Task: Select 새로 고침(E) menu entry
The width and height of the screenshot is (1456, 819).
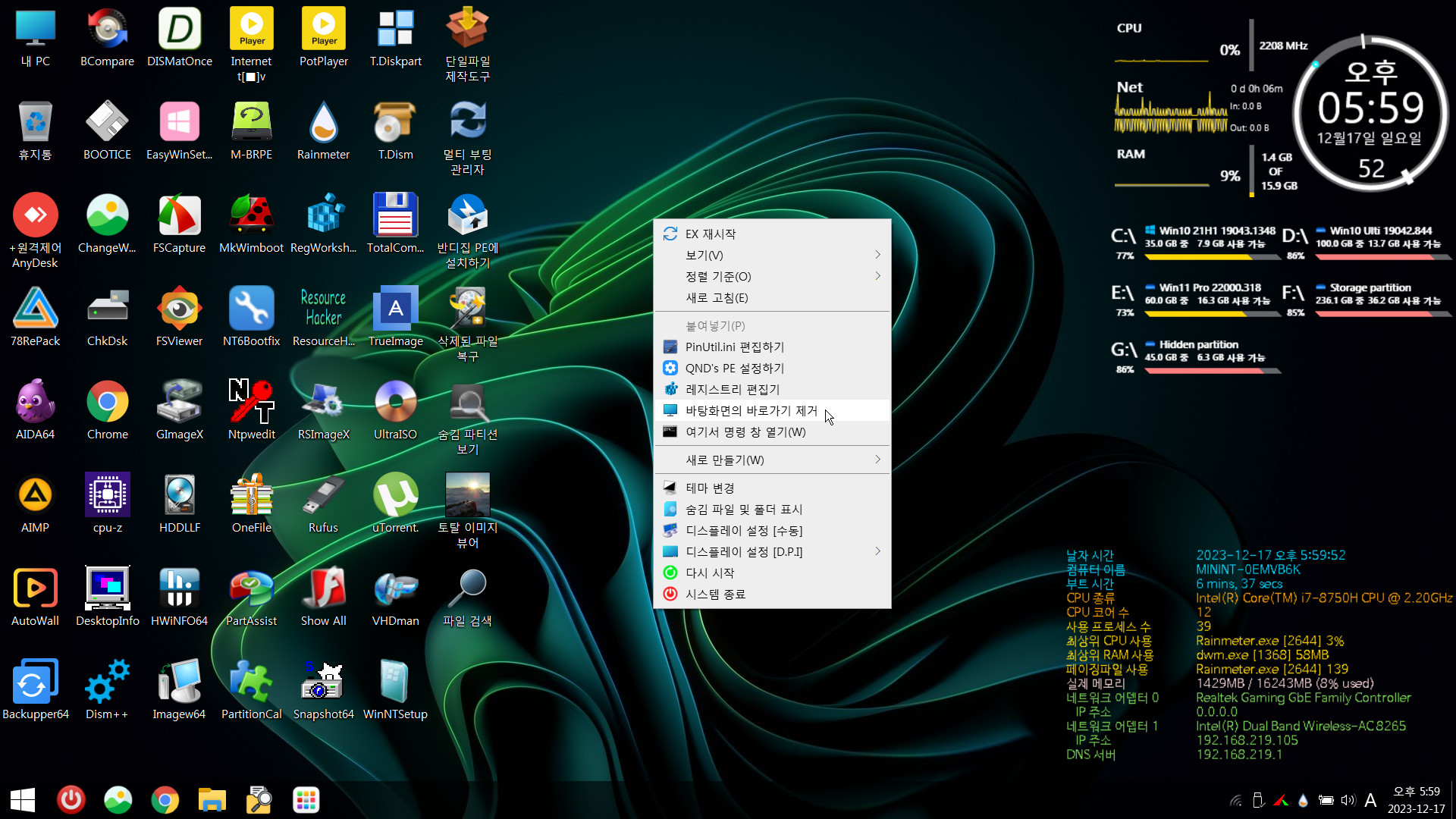Action: pos(772,297)
